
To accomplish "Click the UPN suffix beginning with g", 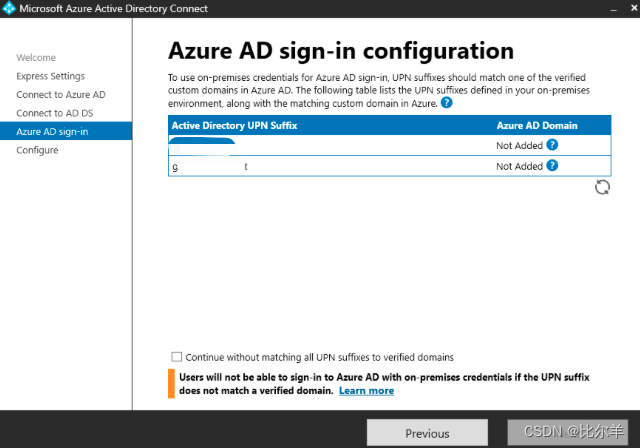I will point(210,166).
